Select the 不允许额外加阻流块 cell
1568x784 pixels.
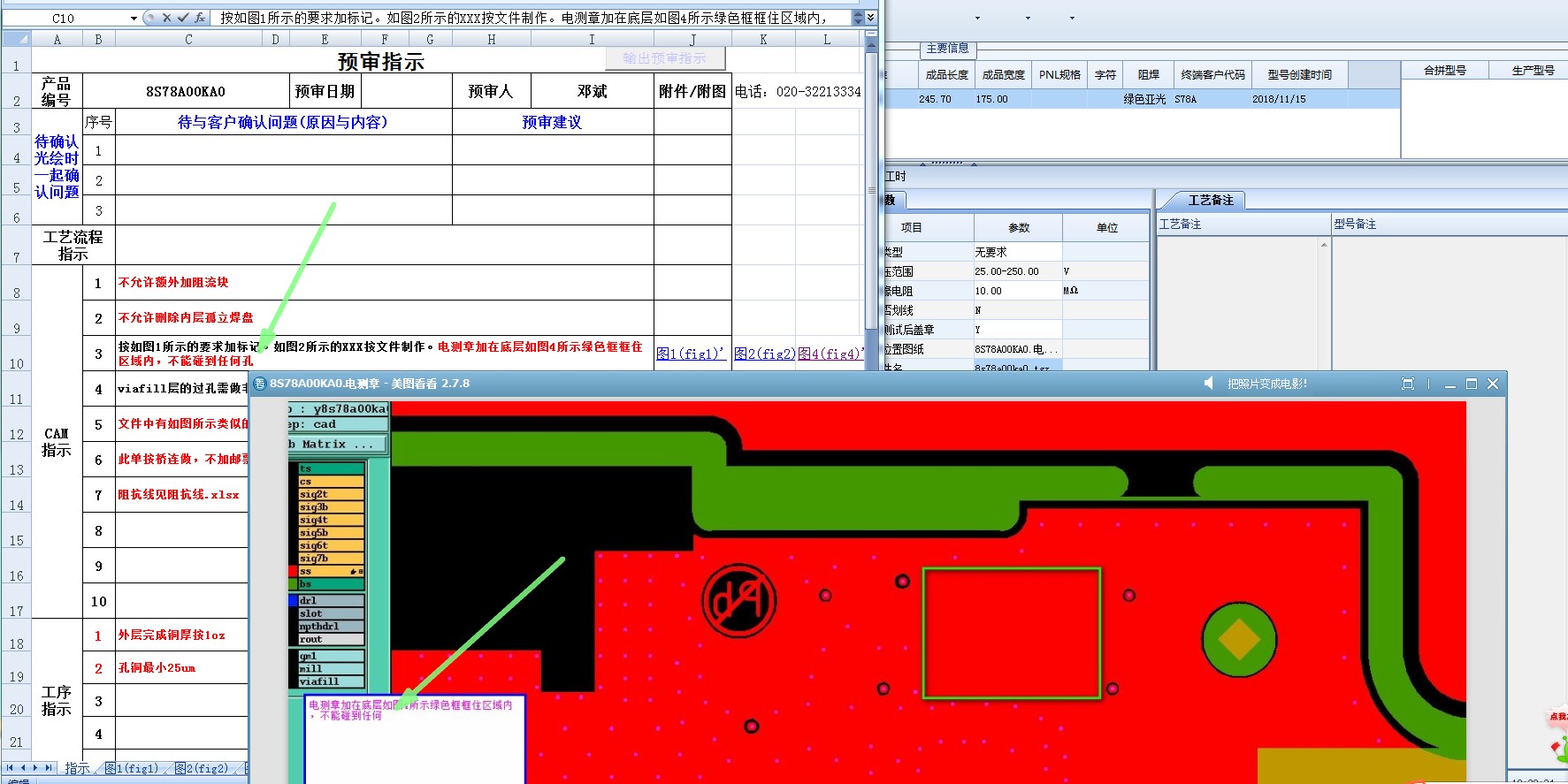pyautogui.click(x=385, y=283)
